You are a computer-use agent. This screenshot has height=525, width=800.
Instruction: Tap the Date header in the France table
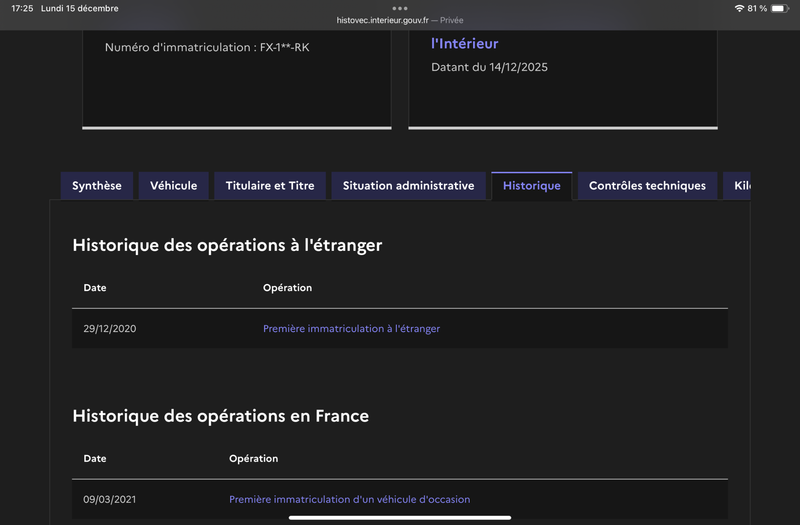pyautogui.click(x=95, y=458)
